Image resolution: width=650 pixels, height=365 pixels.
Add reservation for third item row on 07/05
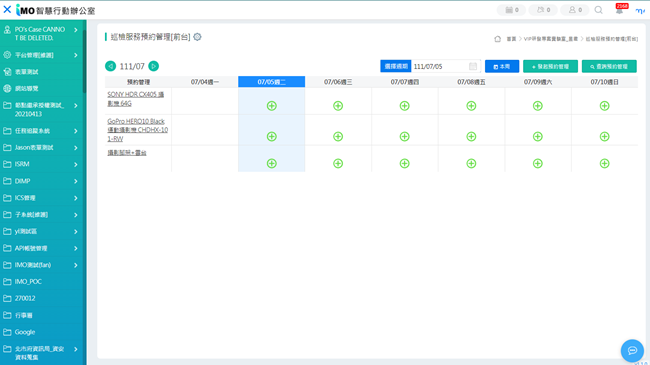pyautogui.click(x=272, y=163)
